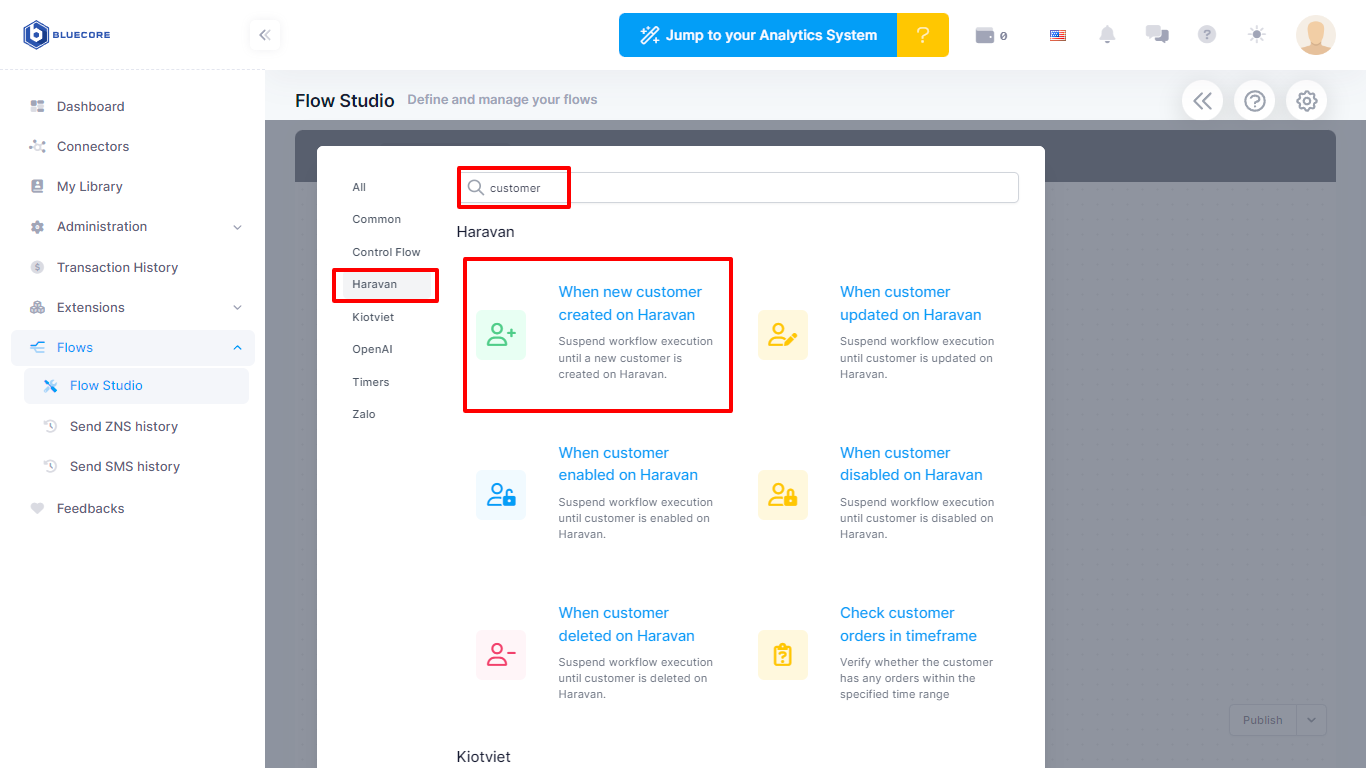Click the My Library sidebar icon
This screenshot has width=1366, height=768.
tap(38, 186)
